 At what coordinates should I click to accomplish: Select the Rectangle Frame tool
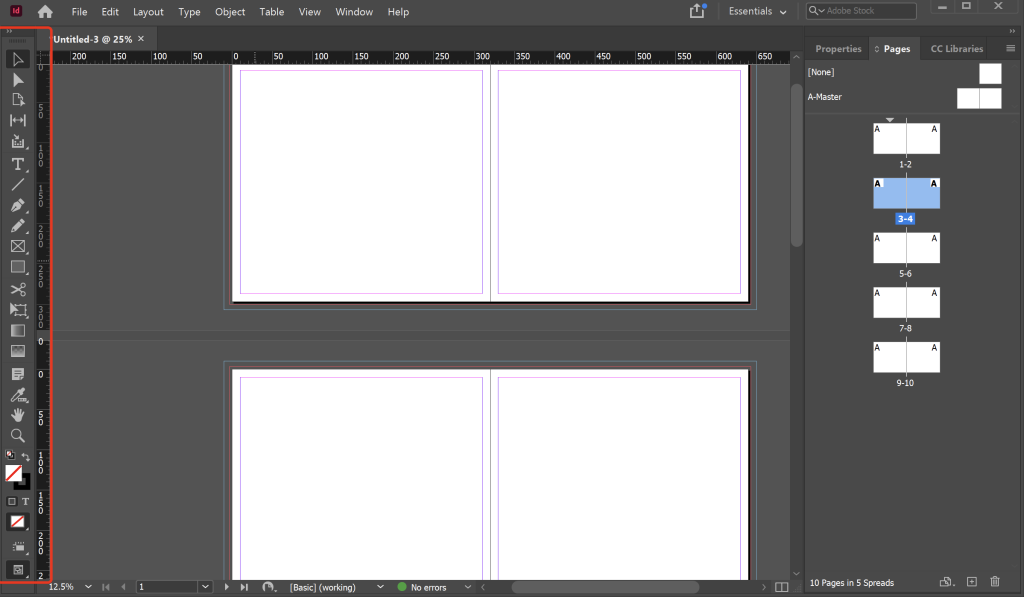(x=18, y=247)
